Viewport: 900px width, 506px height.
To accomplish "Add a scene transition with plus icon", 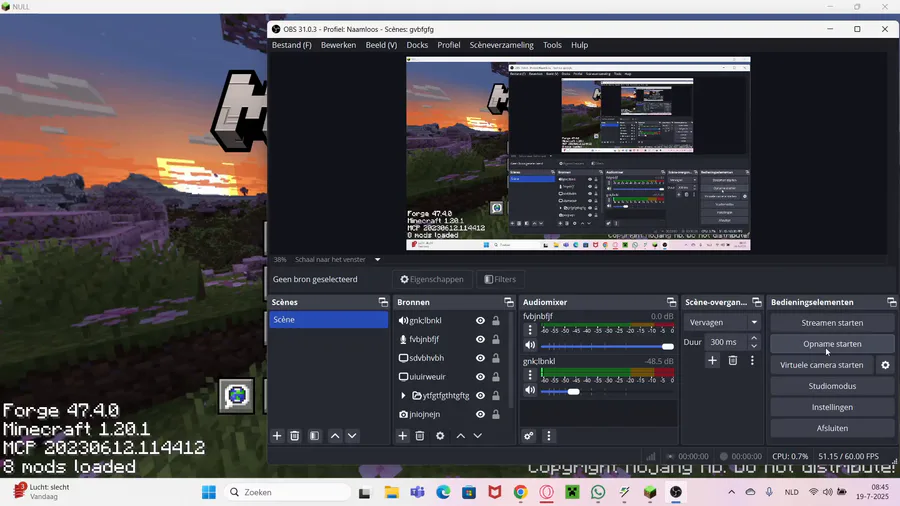I will click(712, 360).
